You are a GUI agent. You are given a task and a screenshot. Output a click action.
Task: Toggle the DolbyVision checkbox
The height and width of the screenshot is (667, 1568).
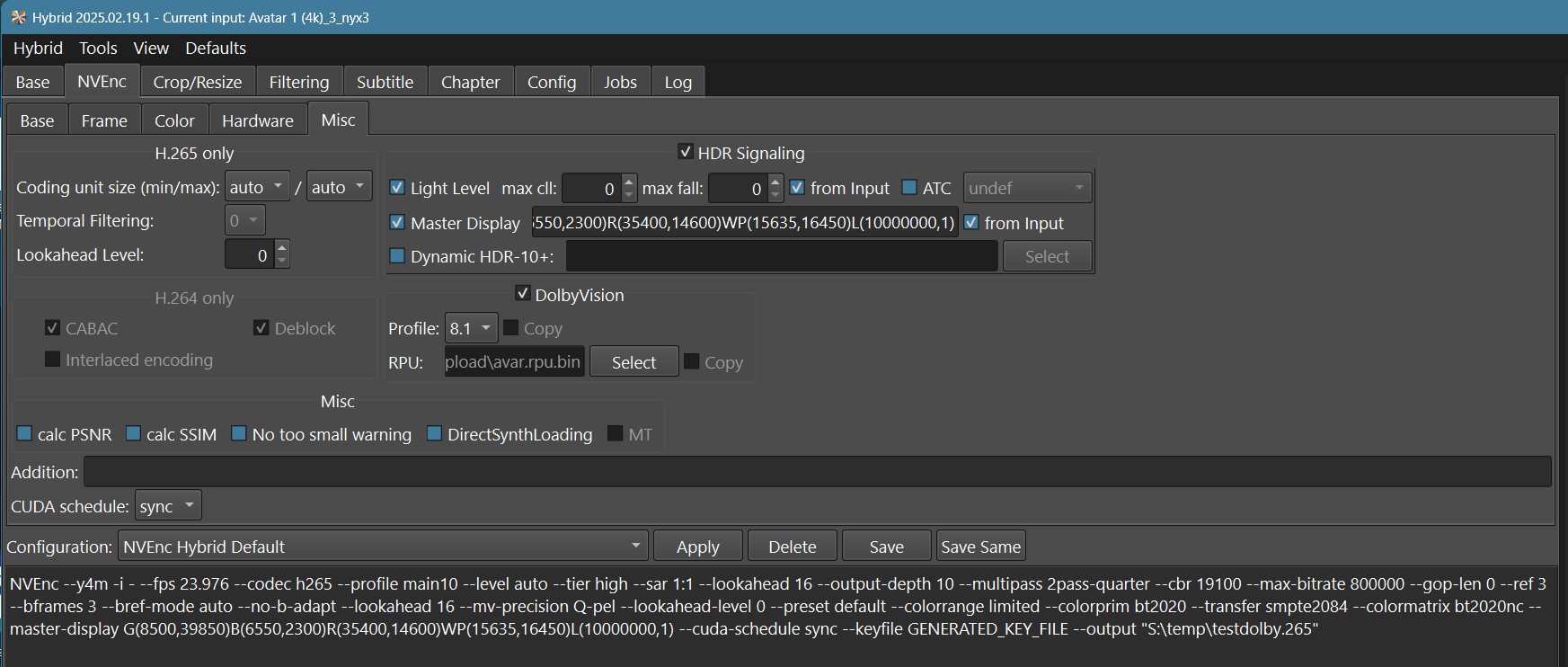[523, 294]
